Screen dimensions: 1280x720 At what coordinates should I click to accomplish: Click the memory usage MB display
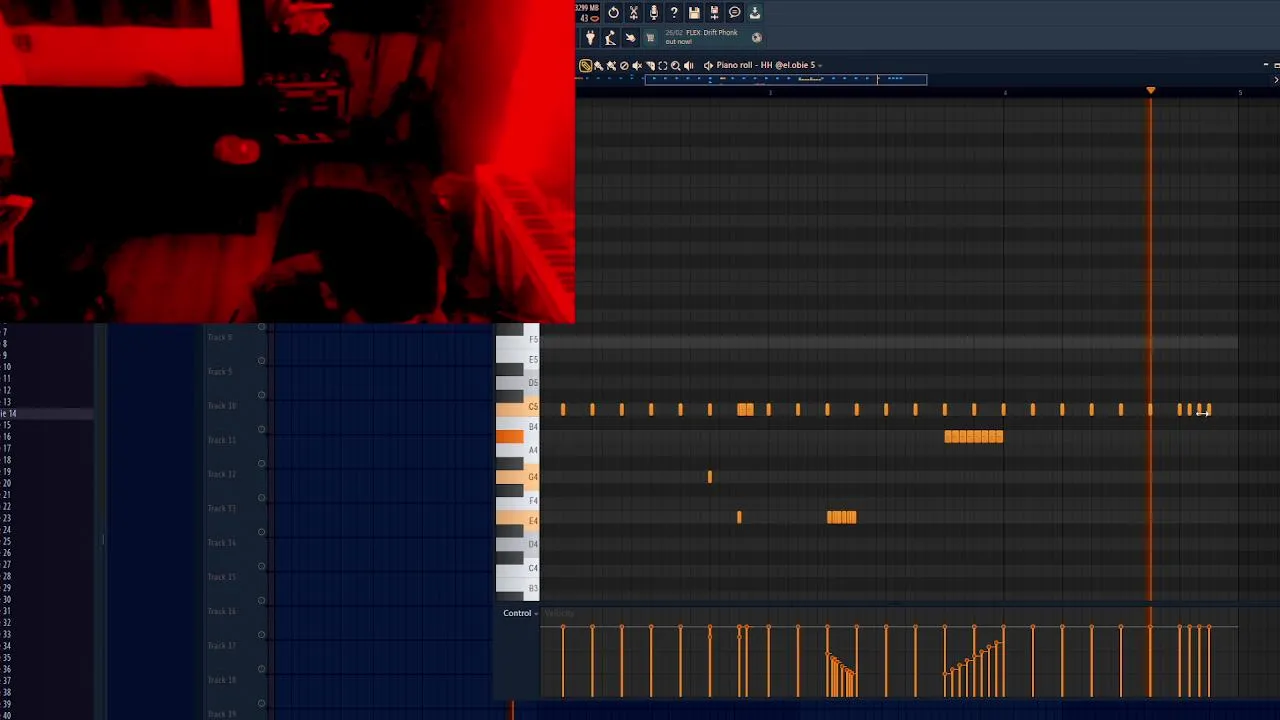[588, 8]
